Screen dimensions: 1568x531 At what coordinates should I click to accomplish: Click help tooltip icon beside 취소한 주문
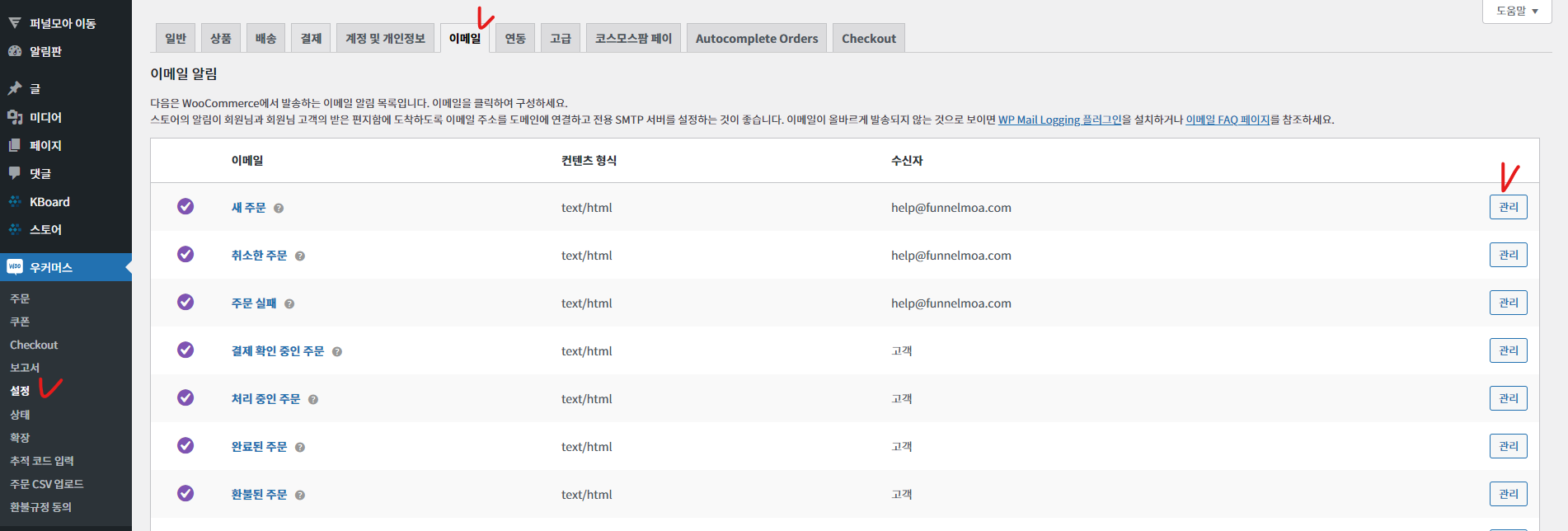tap(300, 256)
